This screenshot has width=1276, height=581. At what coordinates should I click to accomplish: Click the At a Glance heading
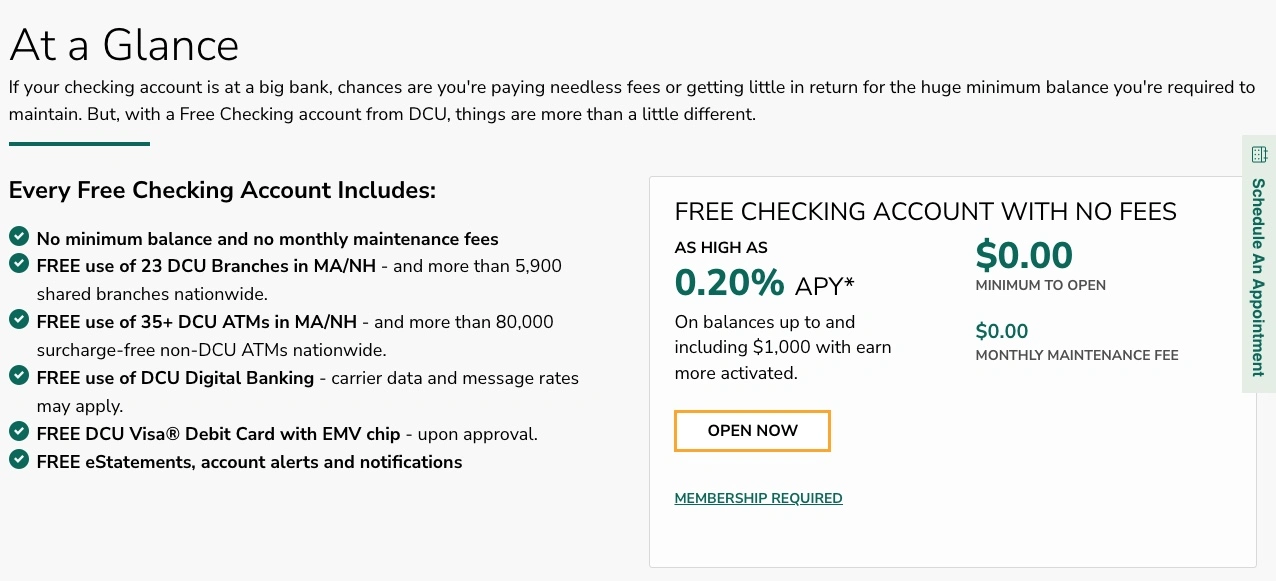(x=124, y=45)
